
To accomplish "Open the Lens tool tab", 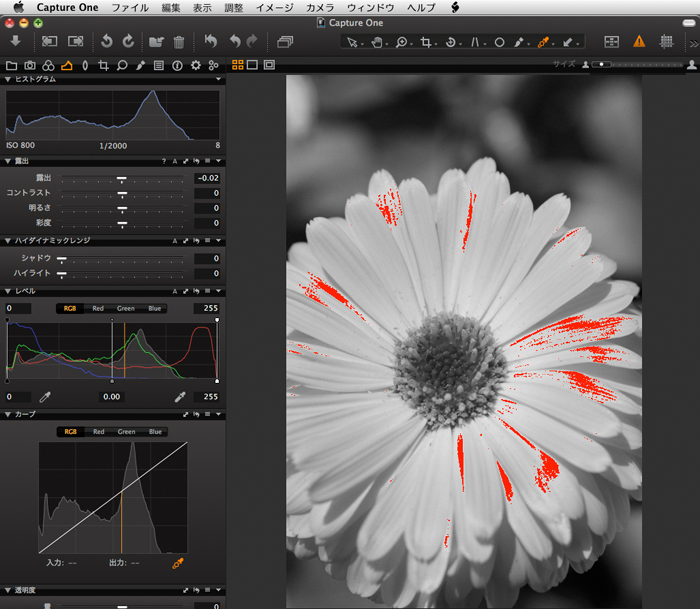I will [85, 66].
